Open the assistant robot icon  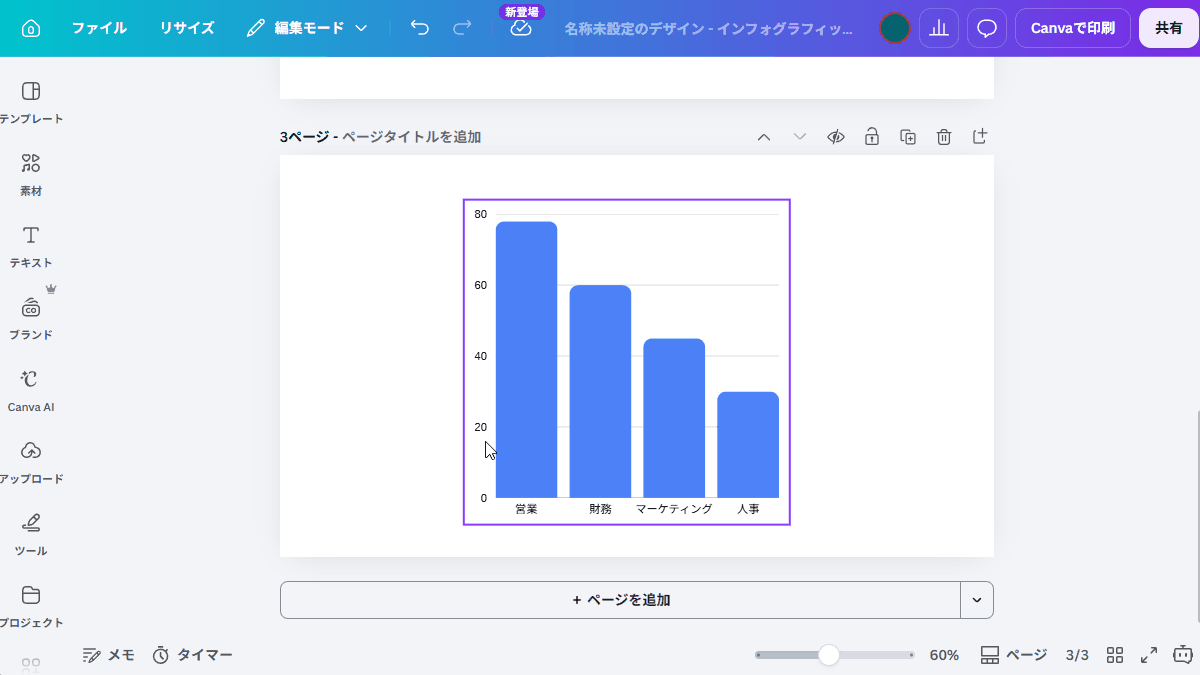click(1183, 655)
